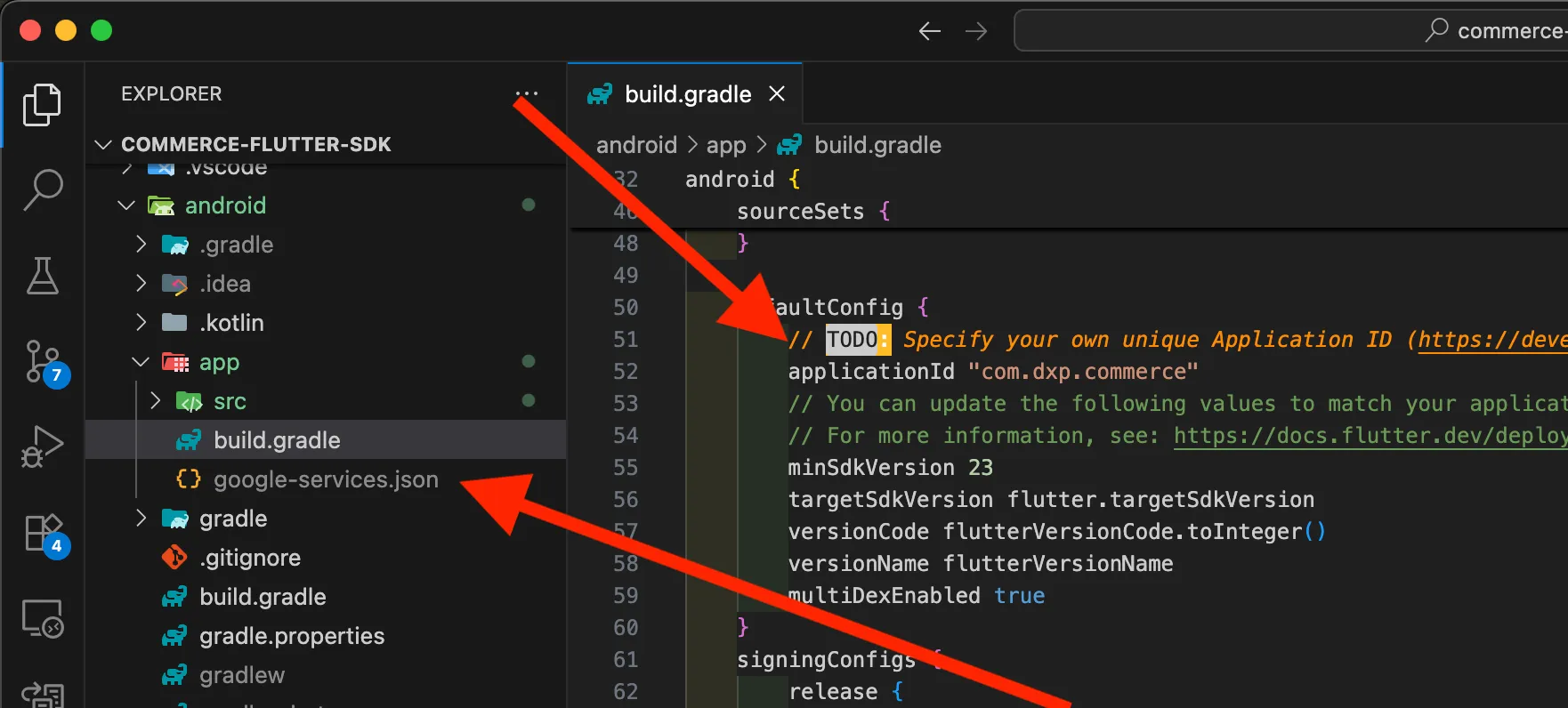Click the 'targetSdkVersion flutter.targetSdkVersion' line
The image size is (1568, 708).
click(x=1051, y=500)
